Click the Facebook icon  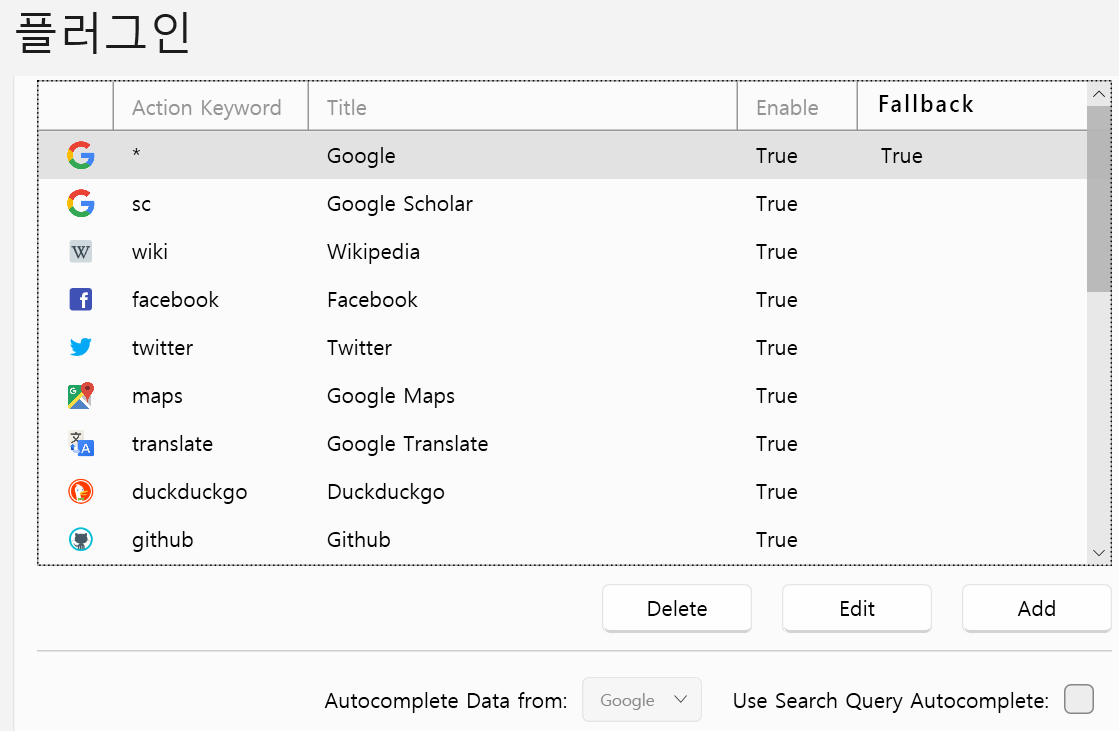pyautogui.click(x=81, y=299)
